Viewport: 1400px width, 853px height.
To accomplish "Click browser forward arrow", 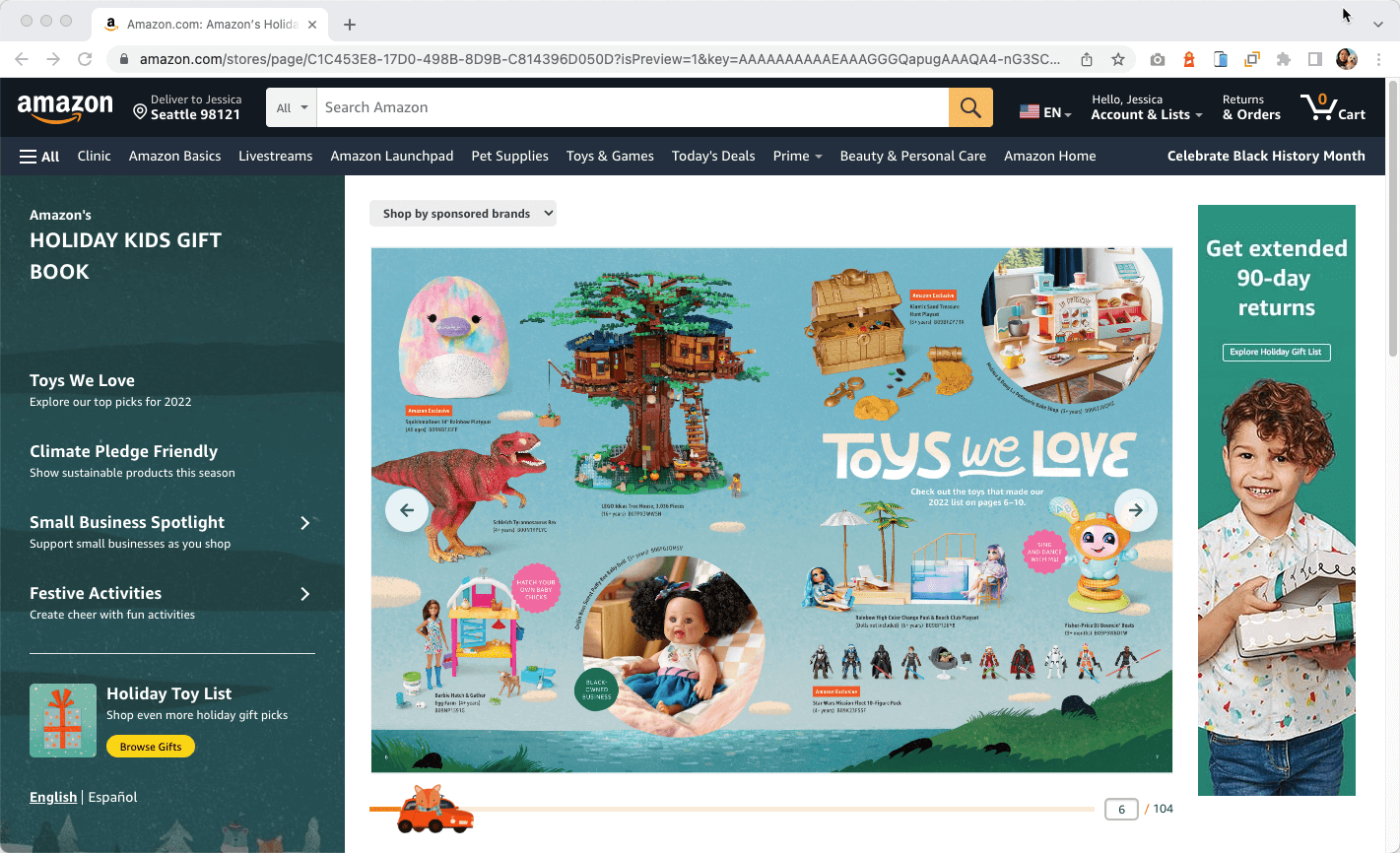I will coord(53,59).
